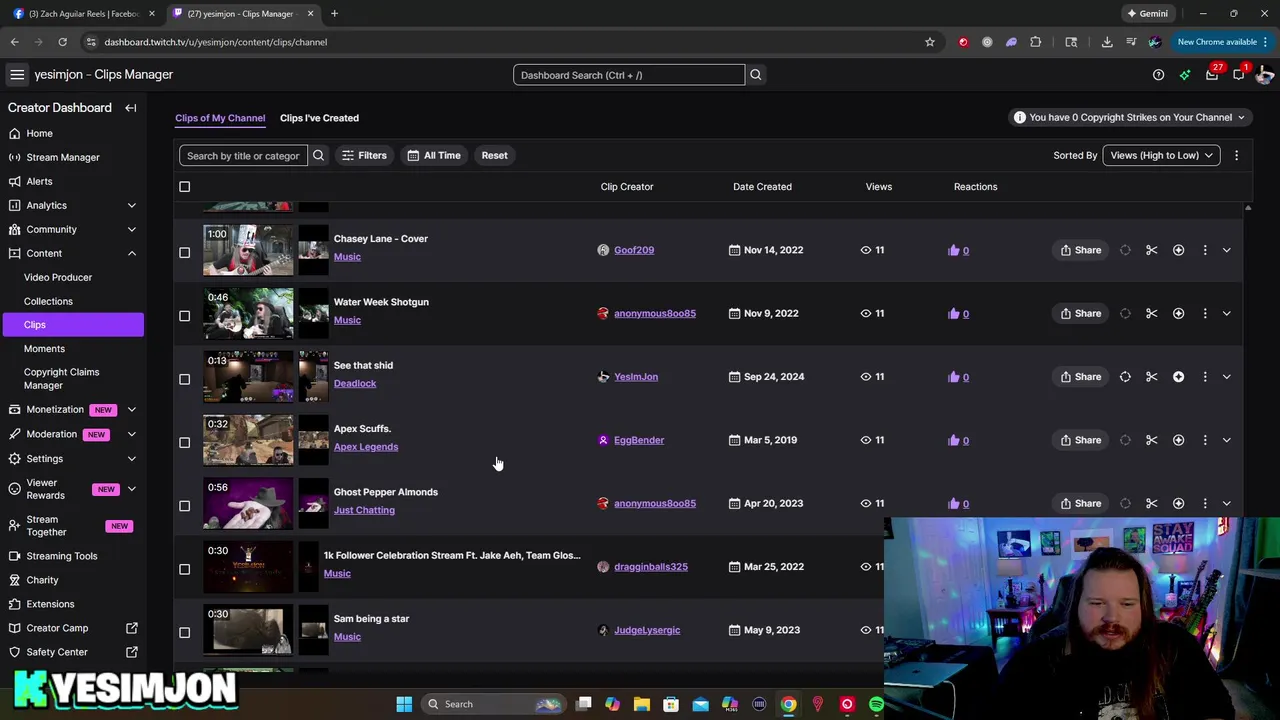Screen dimensions: 1280x720
Task: Open Moments under Content
Action: click(x=44, y=349)
